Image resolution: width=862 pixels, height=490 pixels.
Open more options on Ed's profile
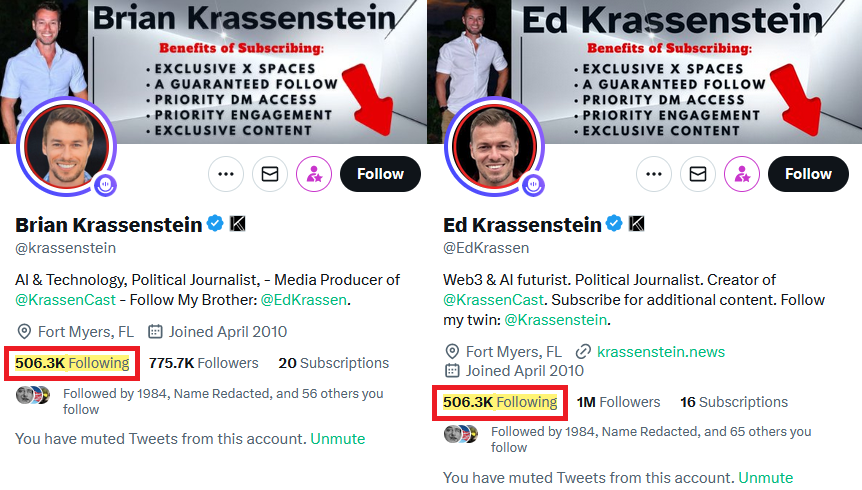(x=654, y=174)
